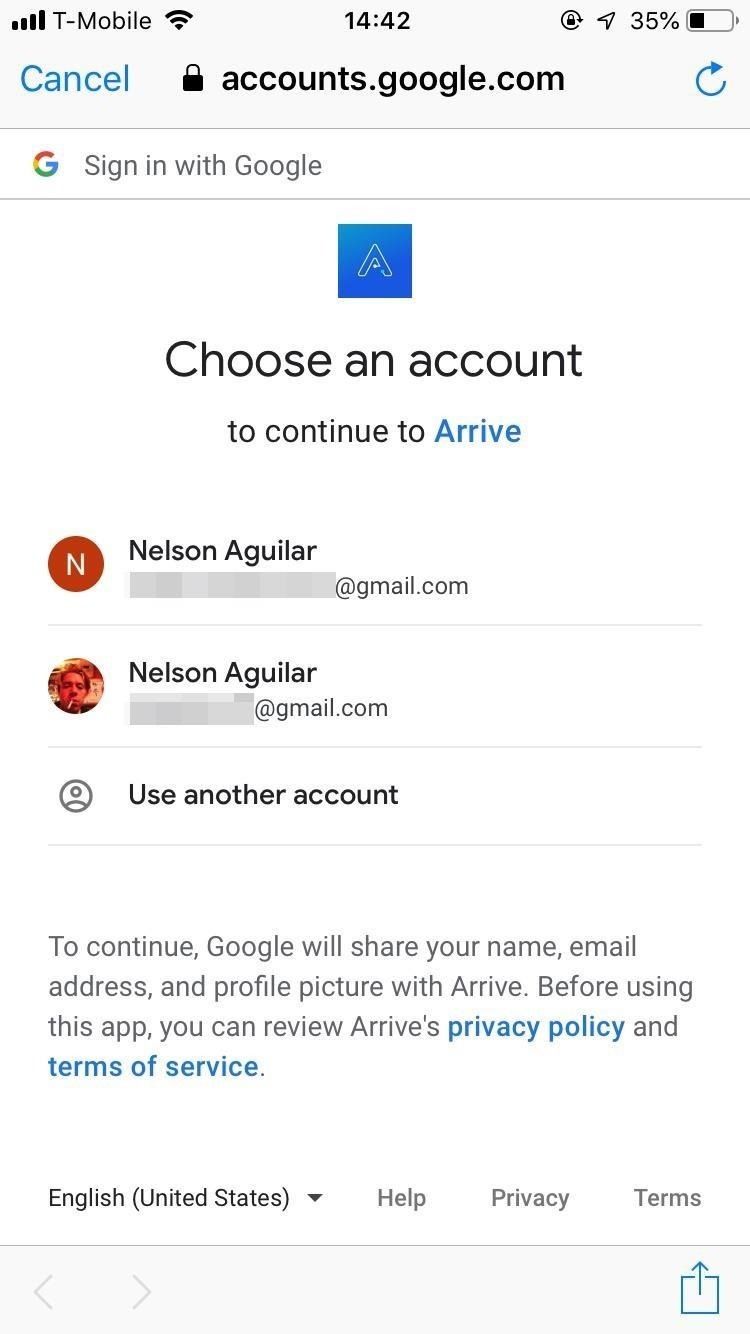Tap the reload page icon
This screenshot has width=750, height=1334.
pyautogui.click(x=710, y=80)
